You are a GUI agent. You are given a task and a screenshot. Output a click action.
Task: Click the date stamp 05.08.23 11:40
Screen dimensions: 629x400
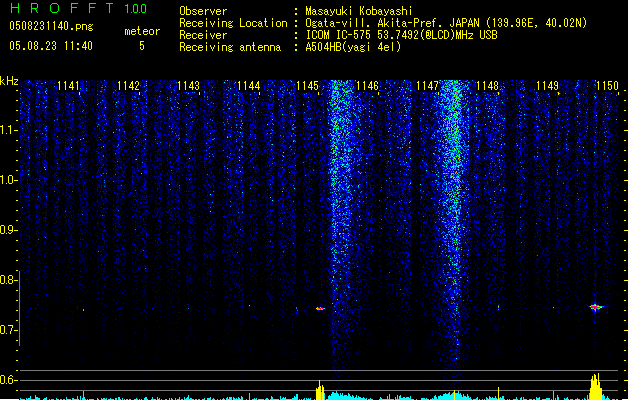click(x=51, y=46)
